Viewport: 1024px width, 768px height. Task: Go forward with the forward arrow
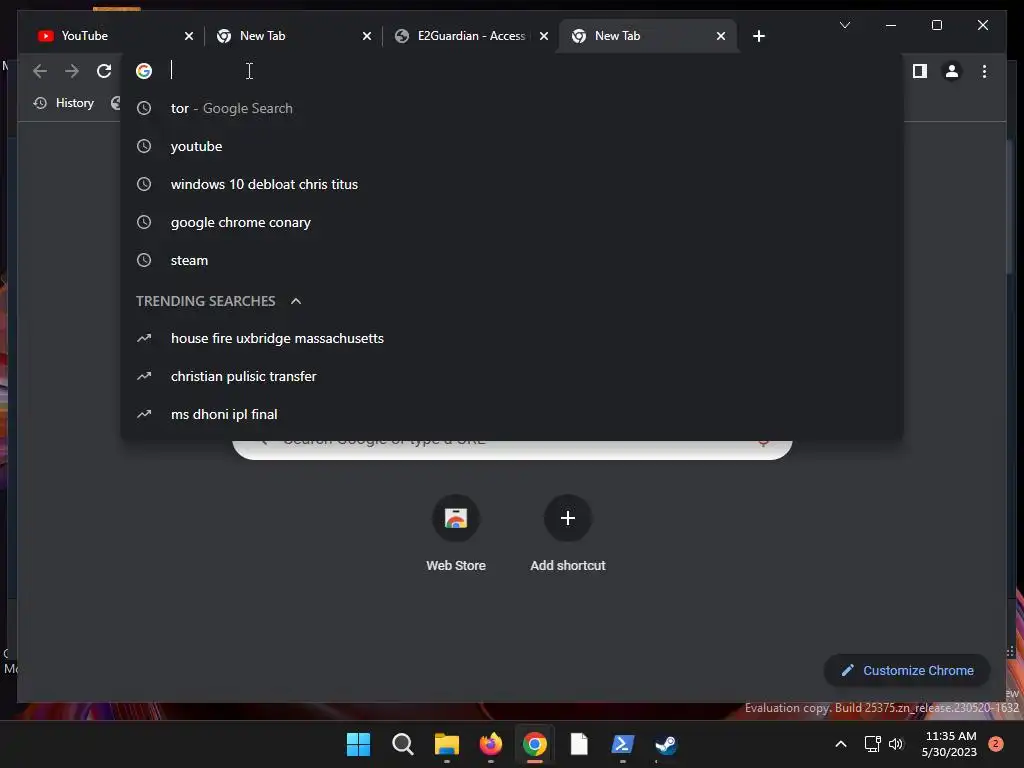[72, 71]
